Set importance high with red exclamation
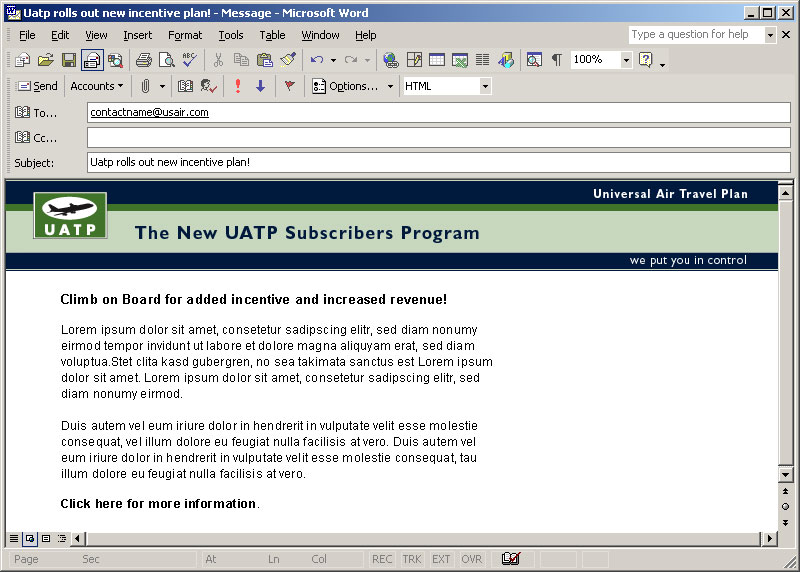 point(238,86)
